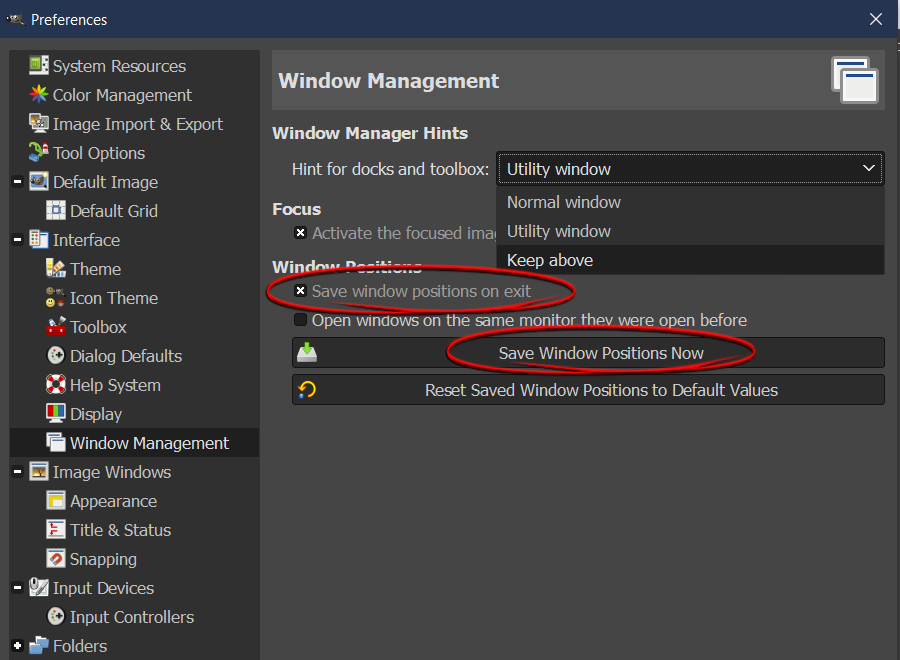900x660 pixels.
Task: Expand the Folders tree section
Action: pyautogui.click(x=18, y=646)
